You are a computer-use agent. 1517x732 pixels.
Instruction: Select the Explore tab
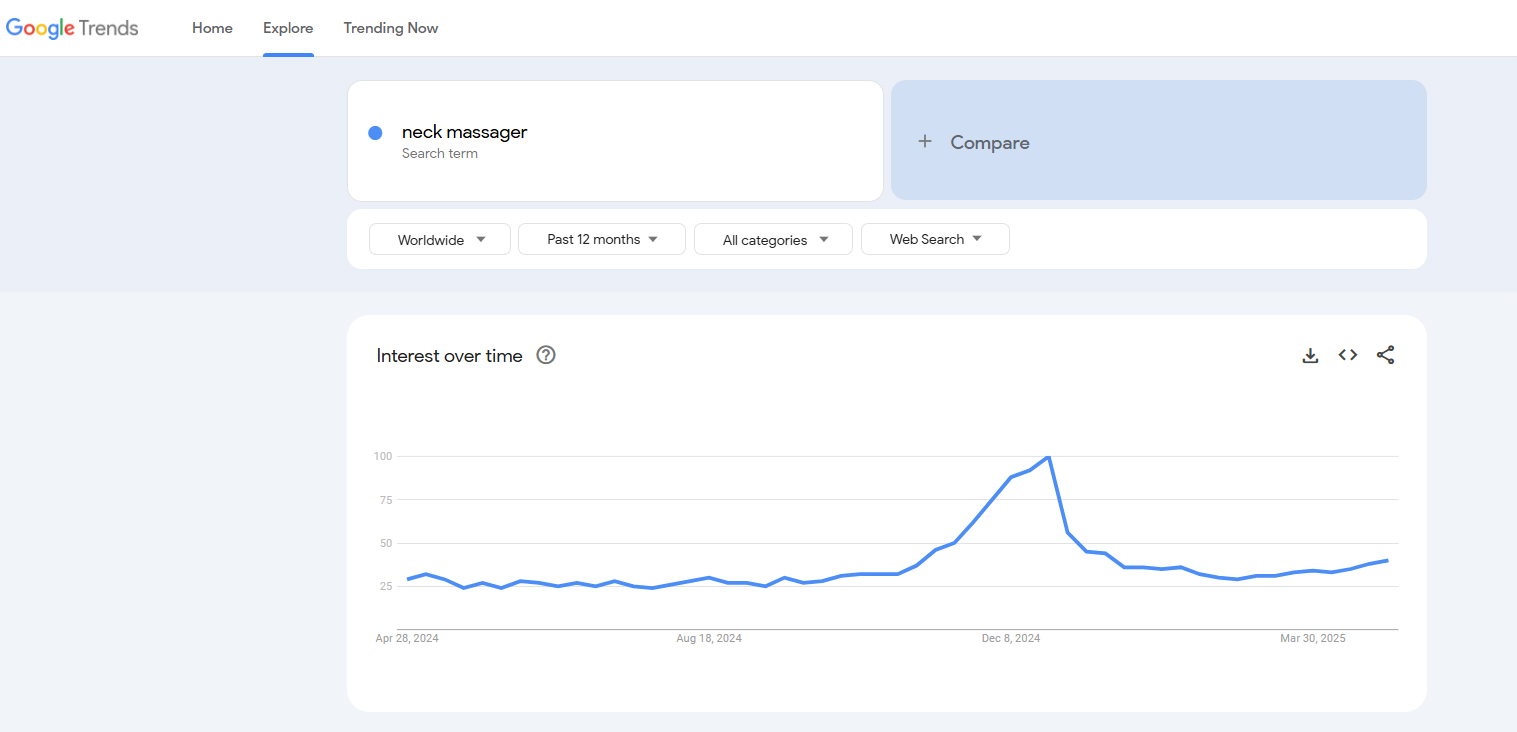[x=288, y=28]
